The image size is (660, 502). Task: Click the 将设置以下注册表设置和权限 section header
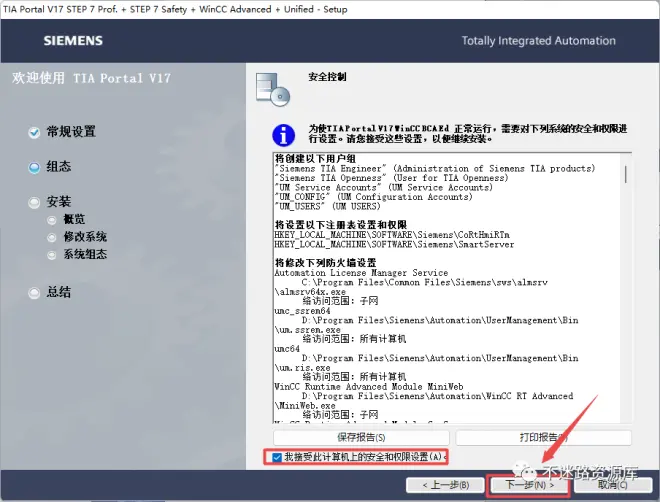pyautogui.click(x=341, y=225)
